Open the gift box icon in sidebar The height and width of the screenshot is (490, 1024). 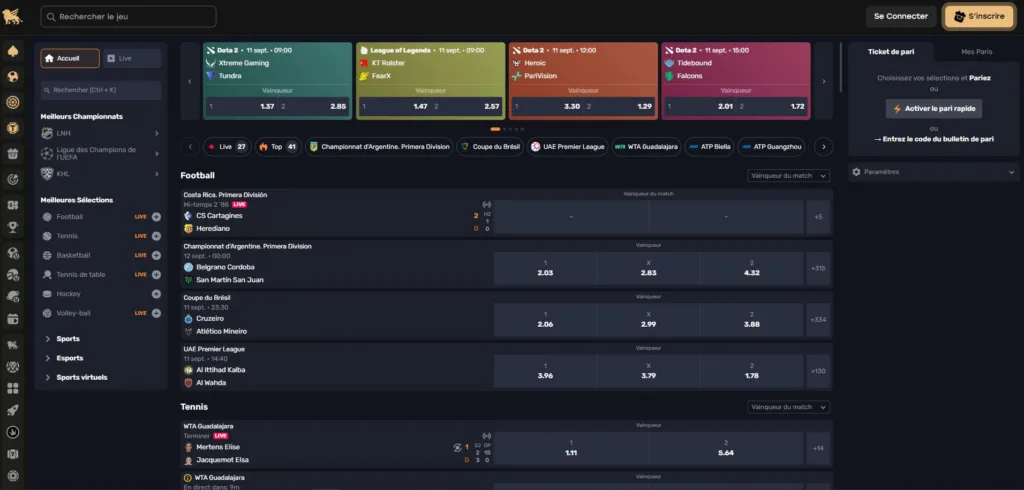pyautogui.click(x=12, y=154)
